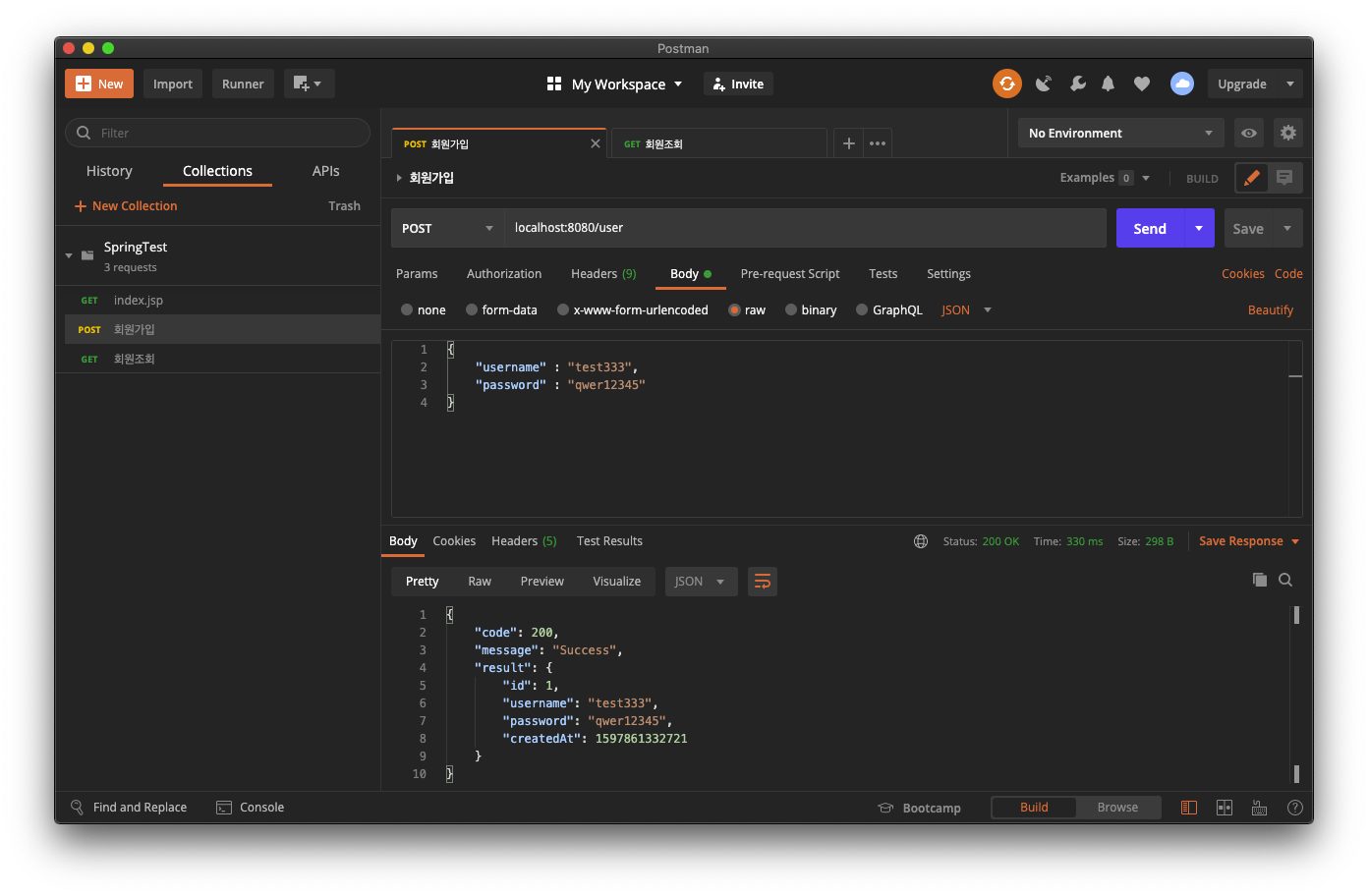Open the HTTP method POST dropdown
Image resolution: width=1368 pixels, height=896 pixels.
coord(447,228)
